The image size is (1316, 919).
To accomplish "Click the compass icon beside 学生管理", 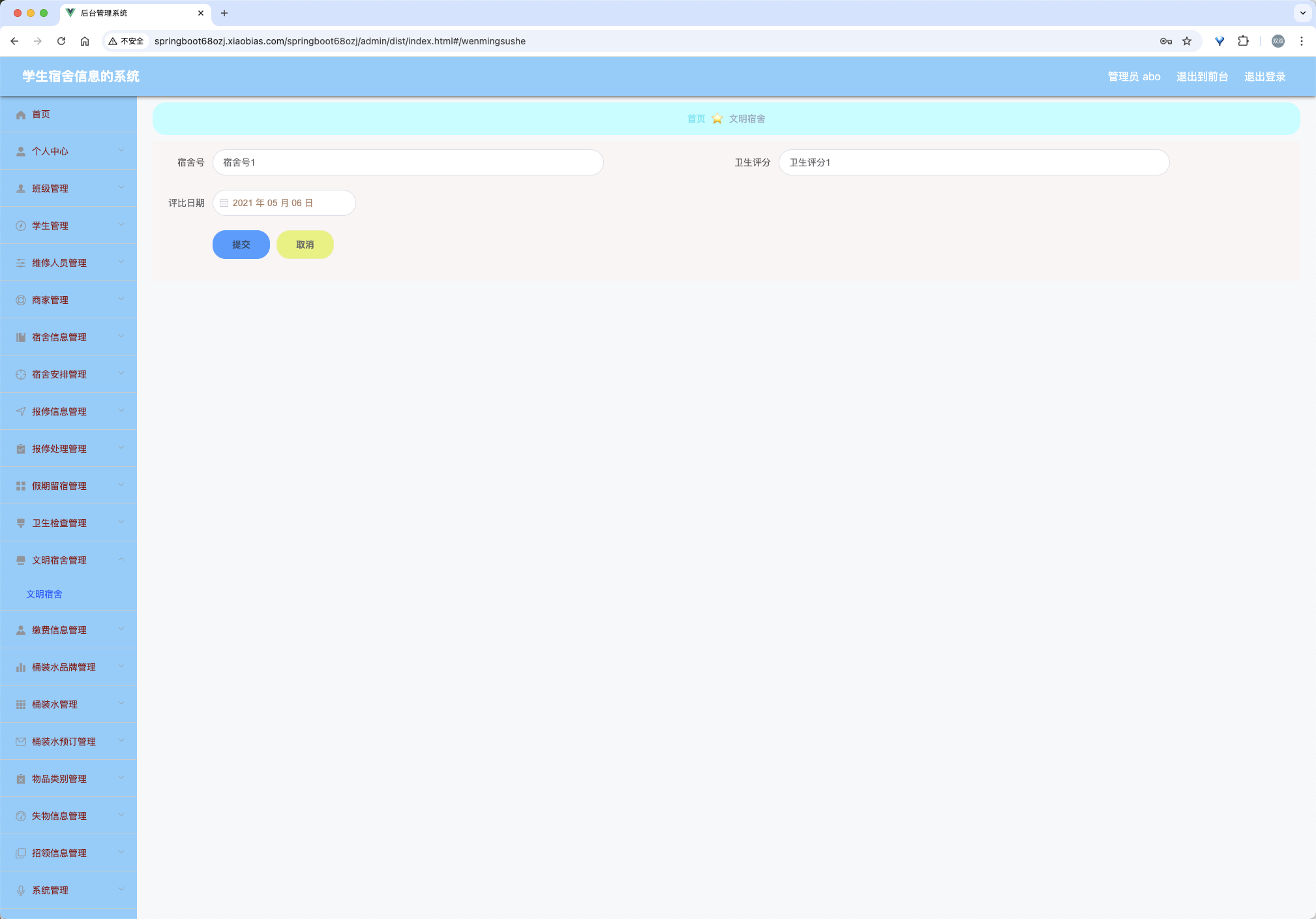I will [x=21, y=226].
